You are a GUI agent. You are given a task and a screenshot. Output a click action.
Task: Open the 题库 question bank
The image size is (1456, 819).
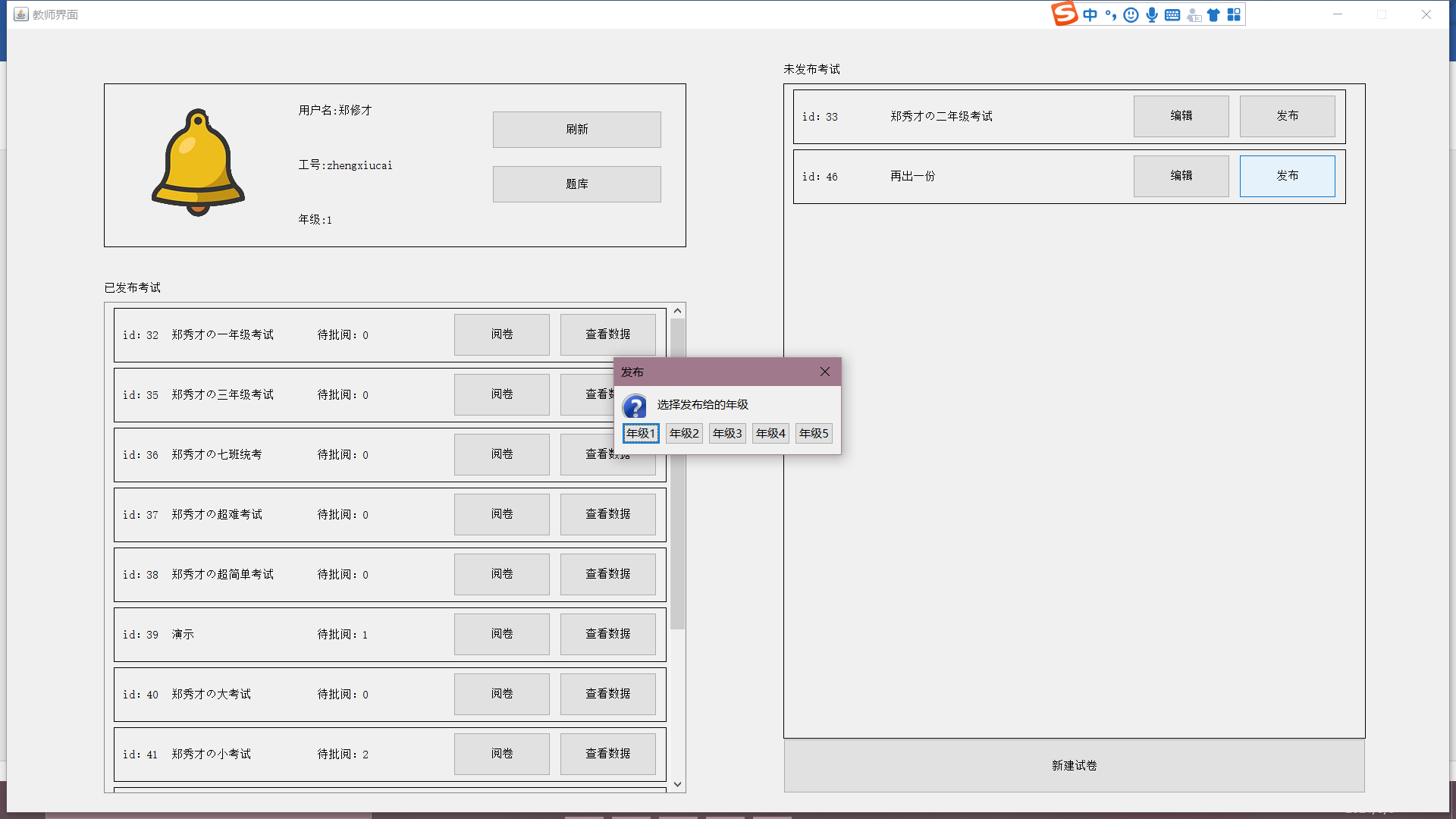(576, 184)
